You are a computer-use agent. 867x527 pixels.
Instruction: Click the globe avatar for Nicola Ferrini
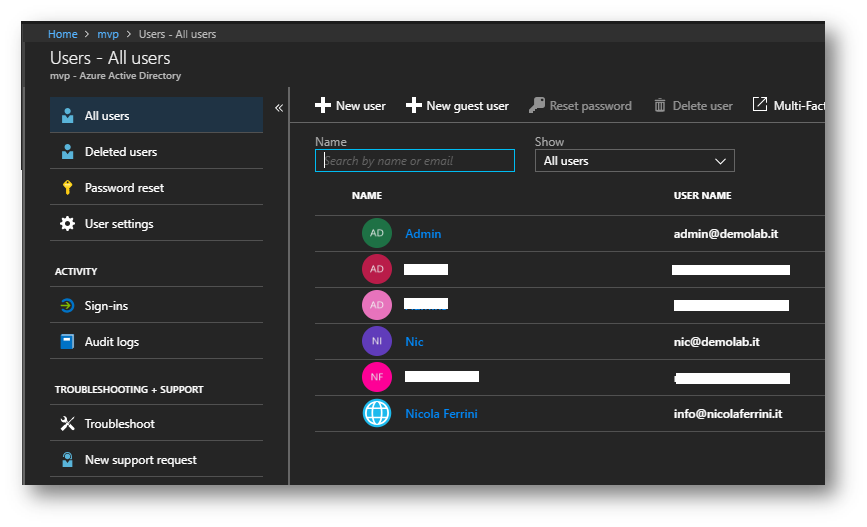click(x=377, y=413)
